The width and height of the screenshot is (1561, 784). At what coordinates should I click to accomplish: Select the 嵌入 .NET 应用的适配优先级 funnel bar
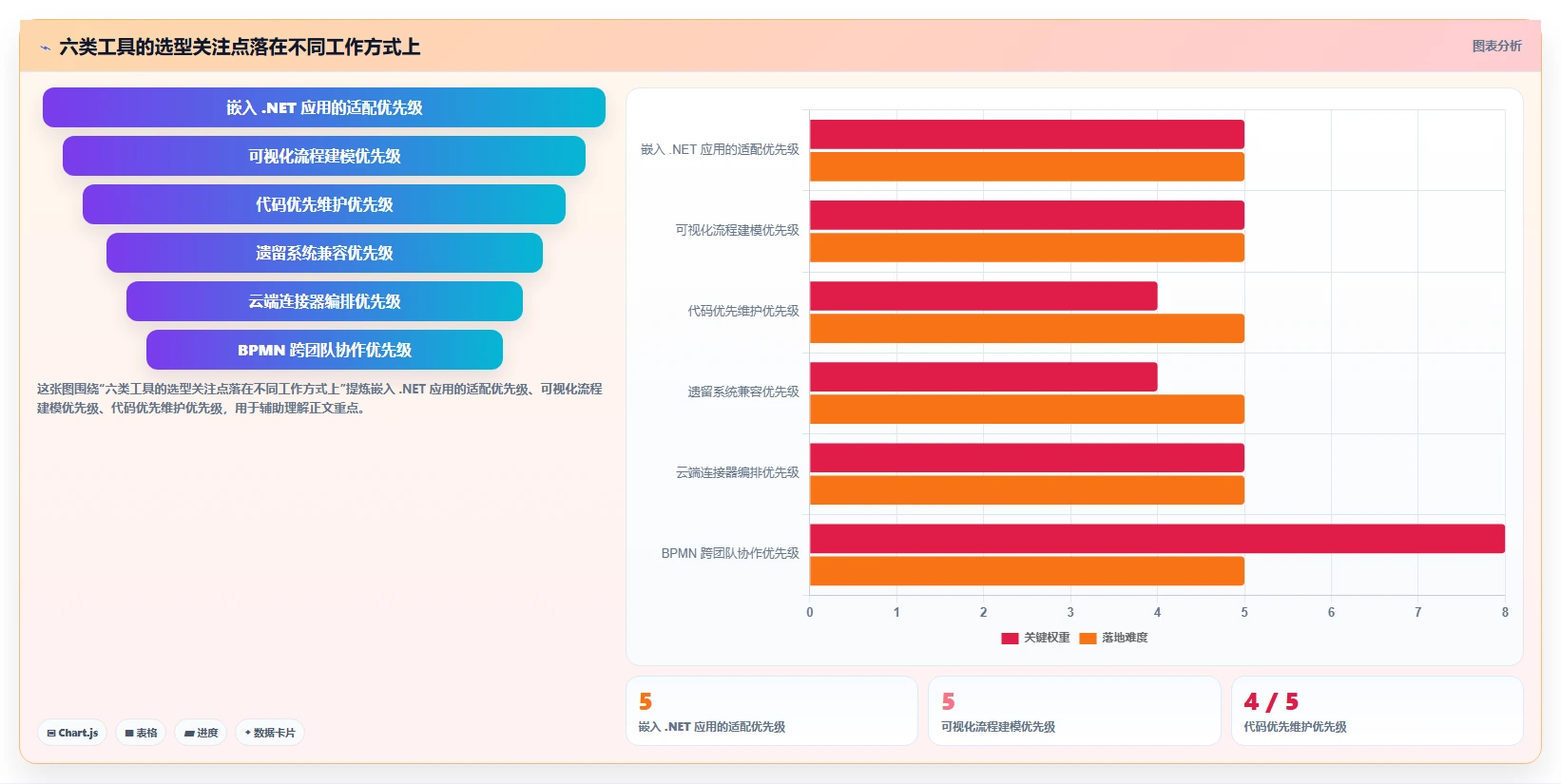(324, 107)
